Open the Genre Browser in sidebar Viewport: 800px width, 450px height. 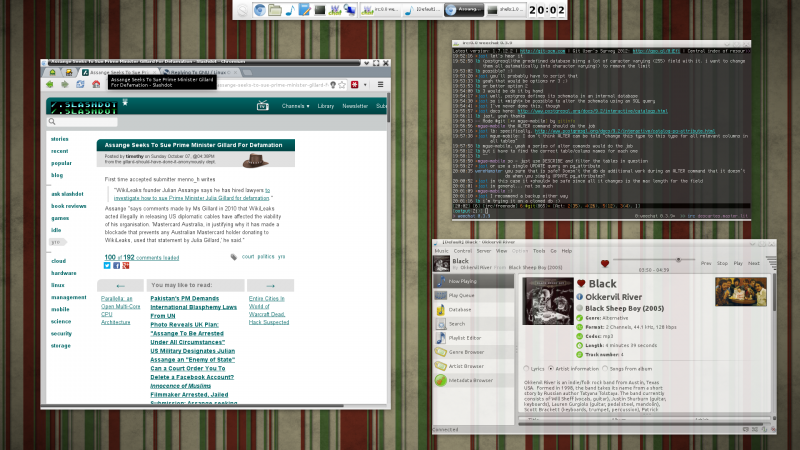(473, 352)
